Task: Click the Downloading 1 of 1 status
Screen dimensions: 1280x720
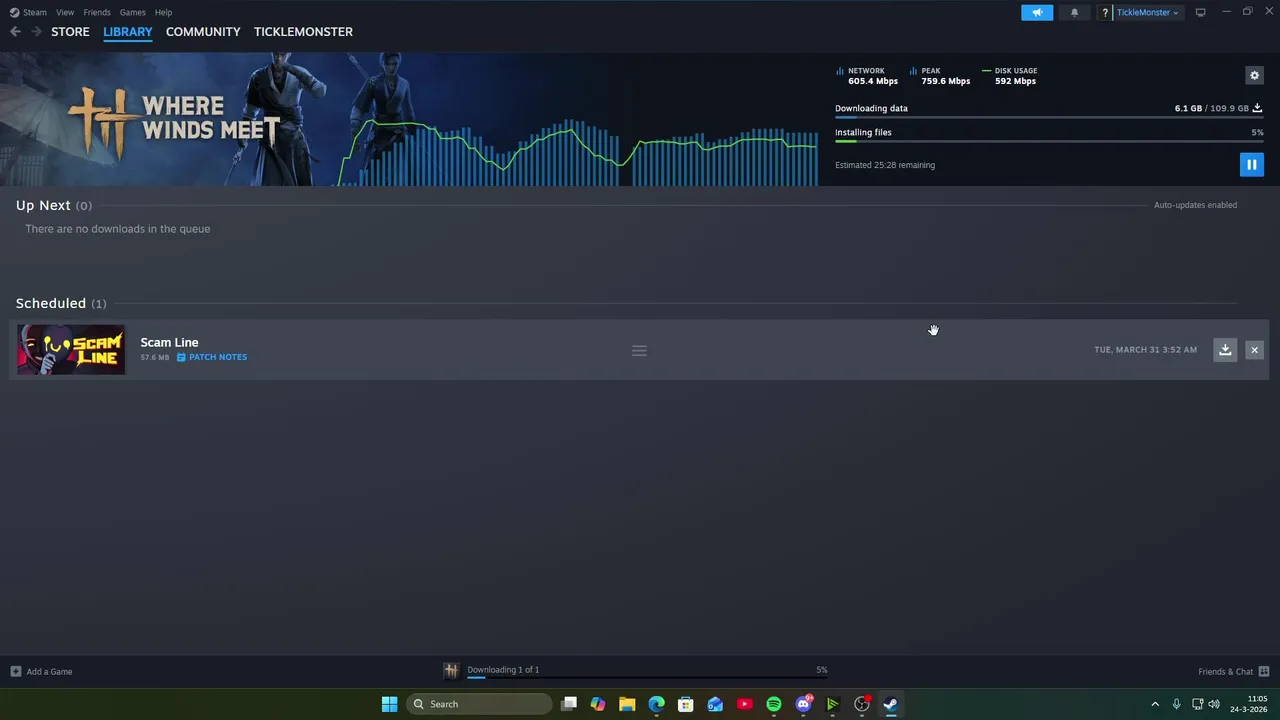Action: pos(503,670)
